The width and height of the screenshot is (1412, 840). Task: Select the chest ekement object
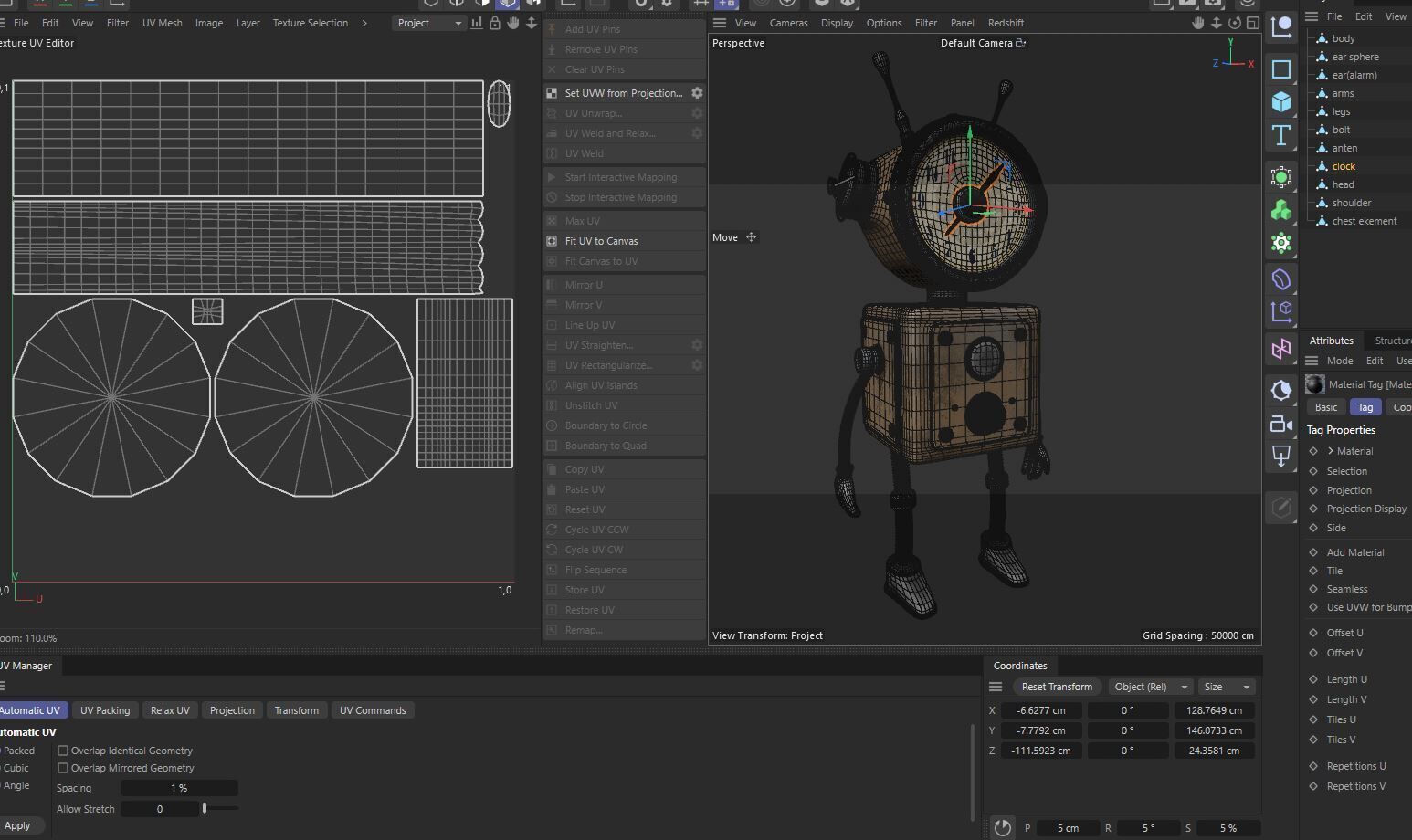click(x=1365, y=221)
